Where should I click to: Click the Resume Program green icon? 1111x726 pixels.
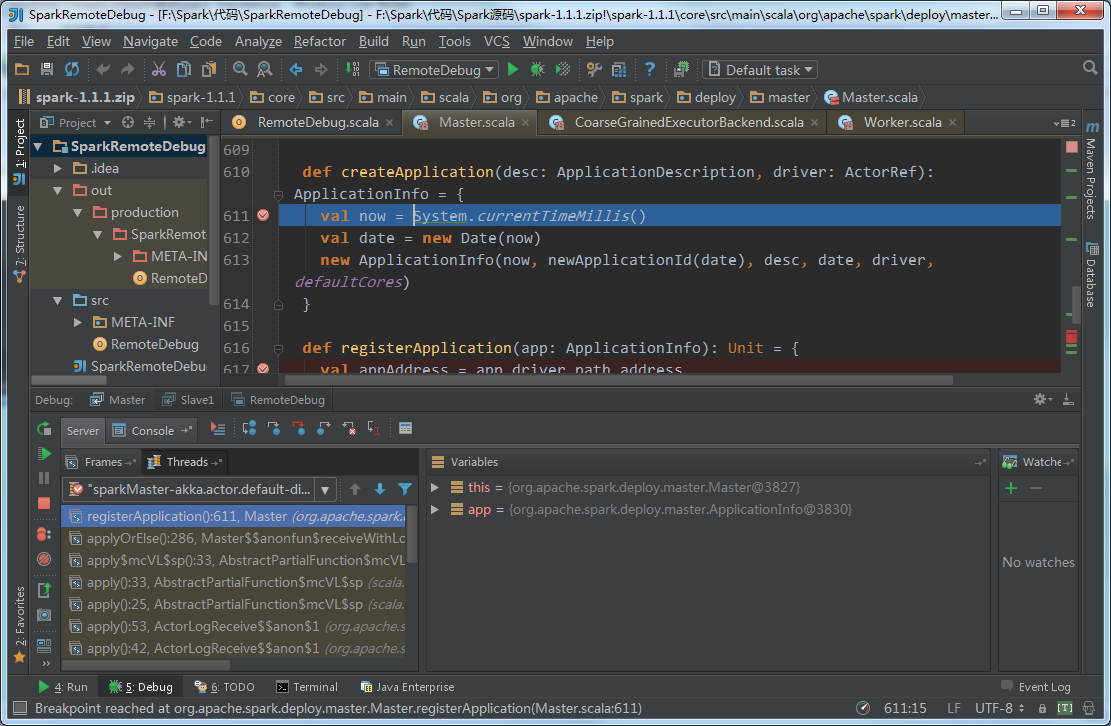pos(44,453)
